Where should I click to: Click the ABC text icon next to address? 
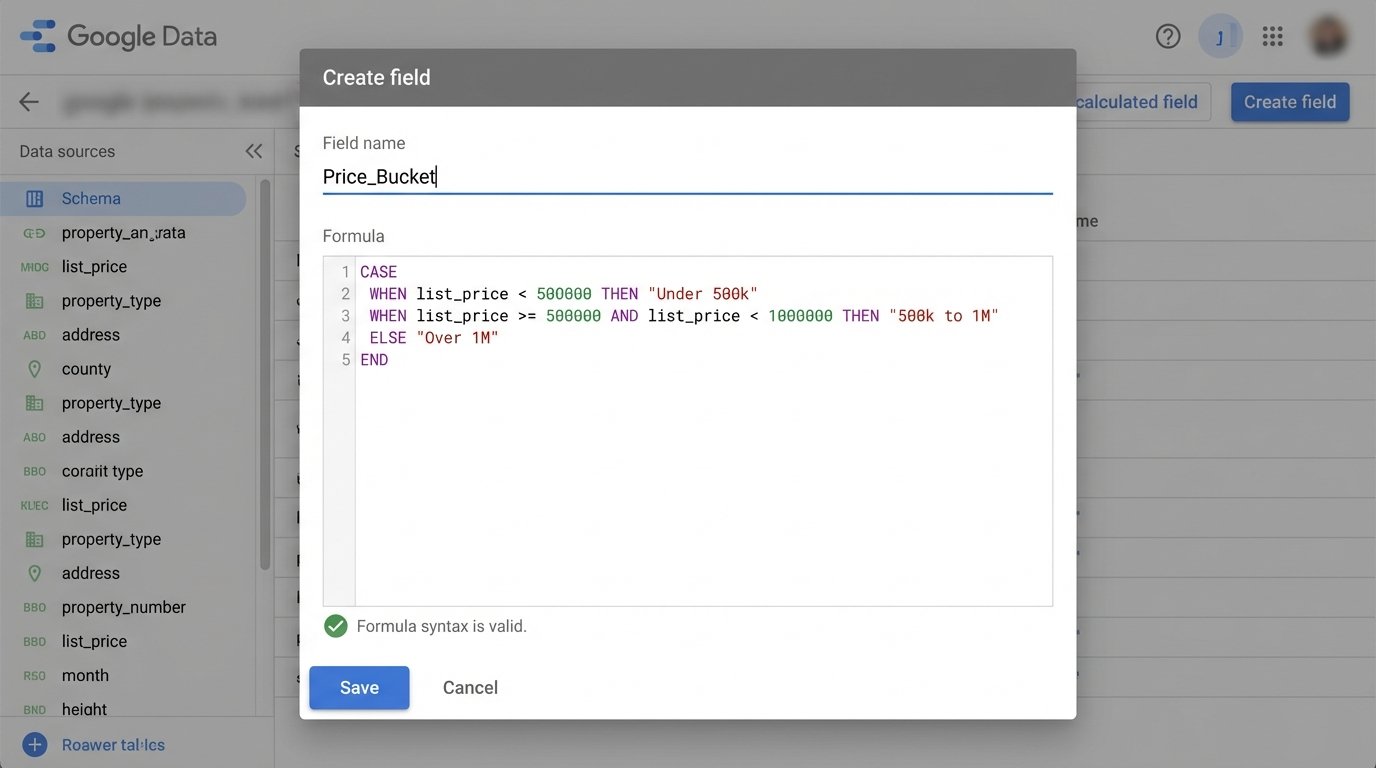click(33, 334)
